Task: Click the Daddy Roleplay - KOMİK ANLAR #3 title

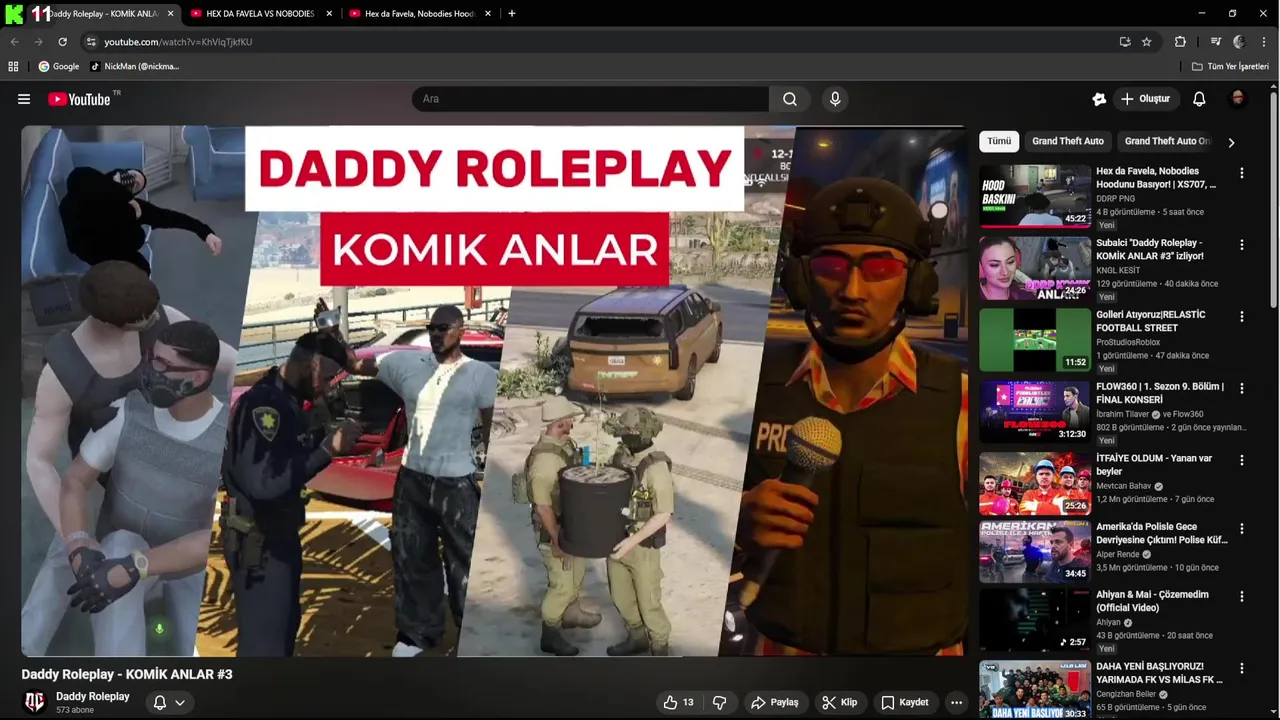Action: click(x=127, y=674)
